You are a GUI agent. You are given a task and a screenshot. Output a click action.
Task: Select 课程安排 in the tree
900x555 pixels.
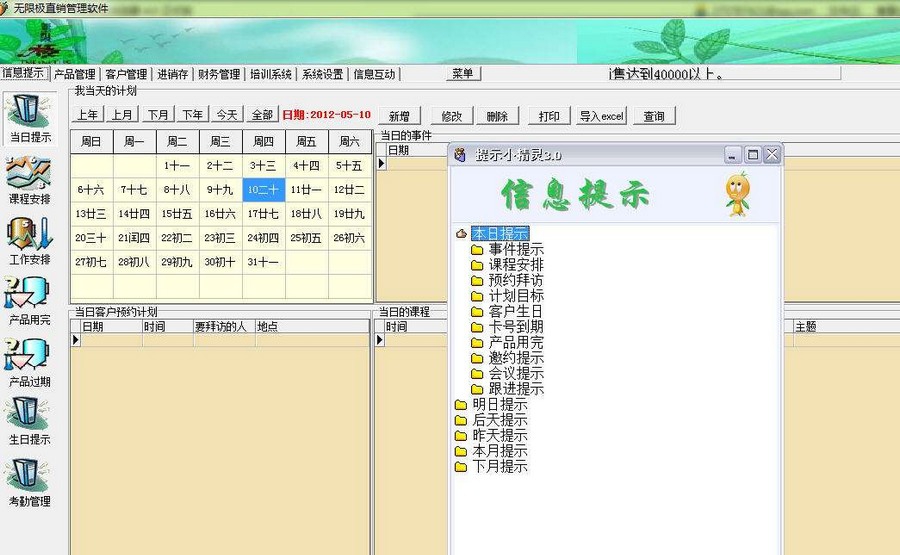(516, 265)
